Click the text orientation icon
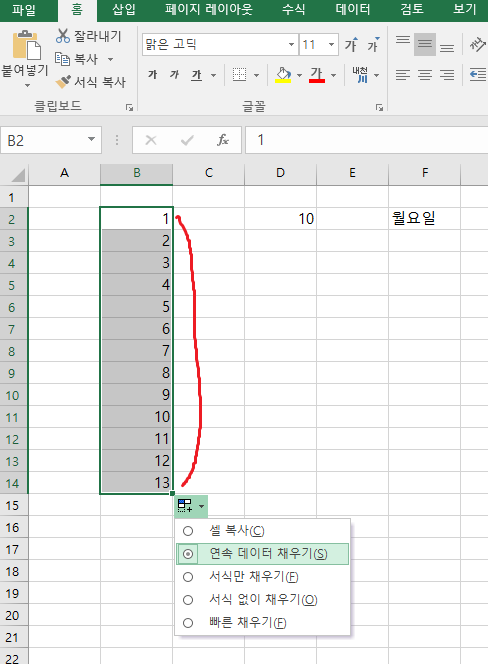Screen dimensions: 488x664 pos(477,44)
